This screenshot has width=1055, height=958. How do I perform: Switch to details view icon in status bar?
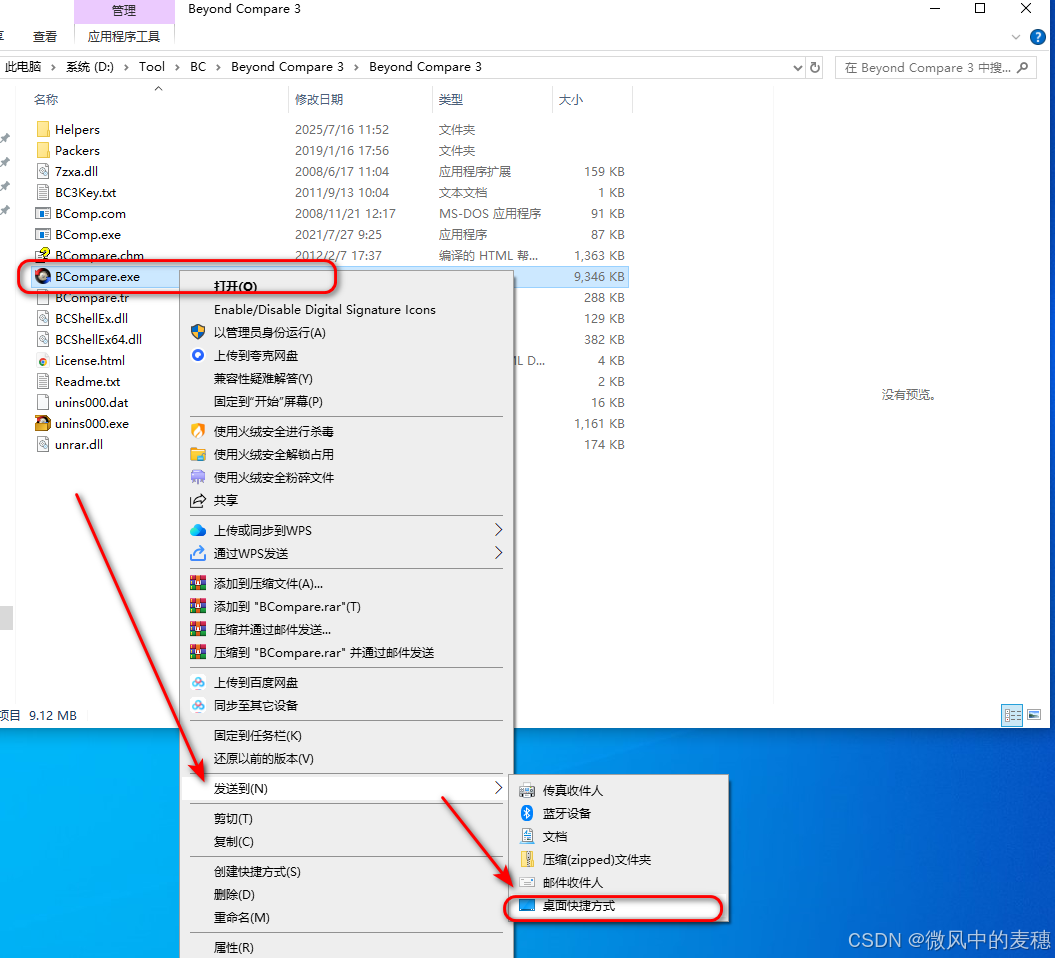[1013, 714]
